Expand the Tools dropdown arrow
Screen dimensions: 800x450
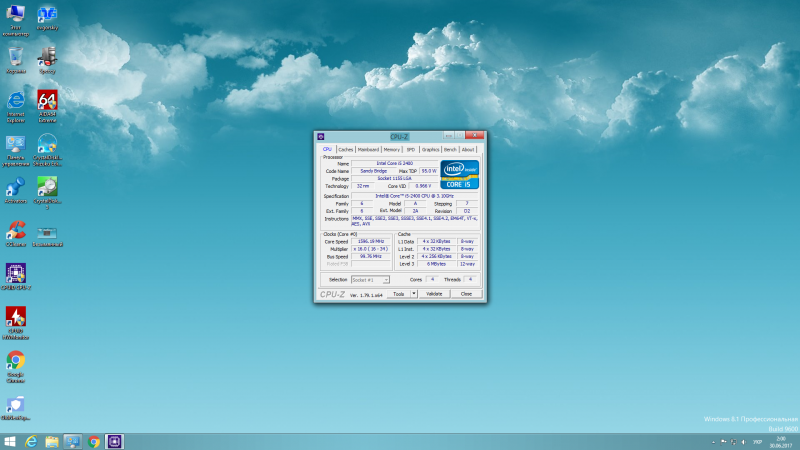[414, 294]
